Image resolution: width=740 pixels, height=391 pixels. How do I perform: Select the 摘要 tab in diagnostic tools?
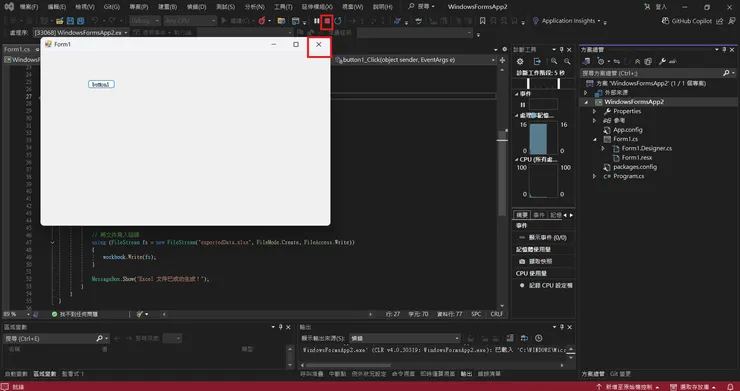point(521,215)
